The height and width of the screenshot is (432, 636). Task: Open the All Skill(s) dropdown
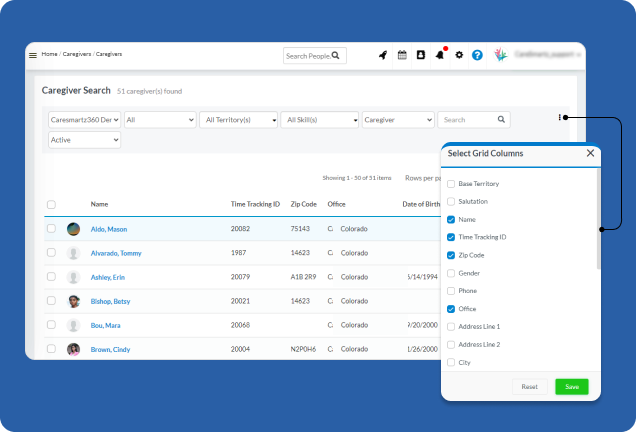coord(319,119)
